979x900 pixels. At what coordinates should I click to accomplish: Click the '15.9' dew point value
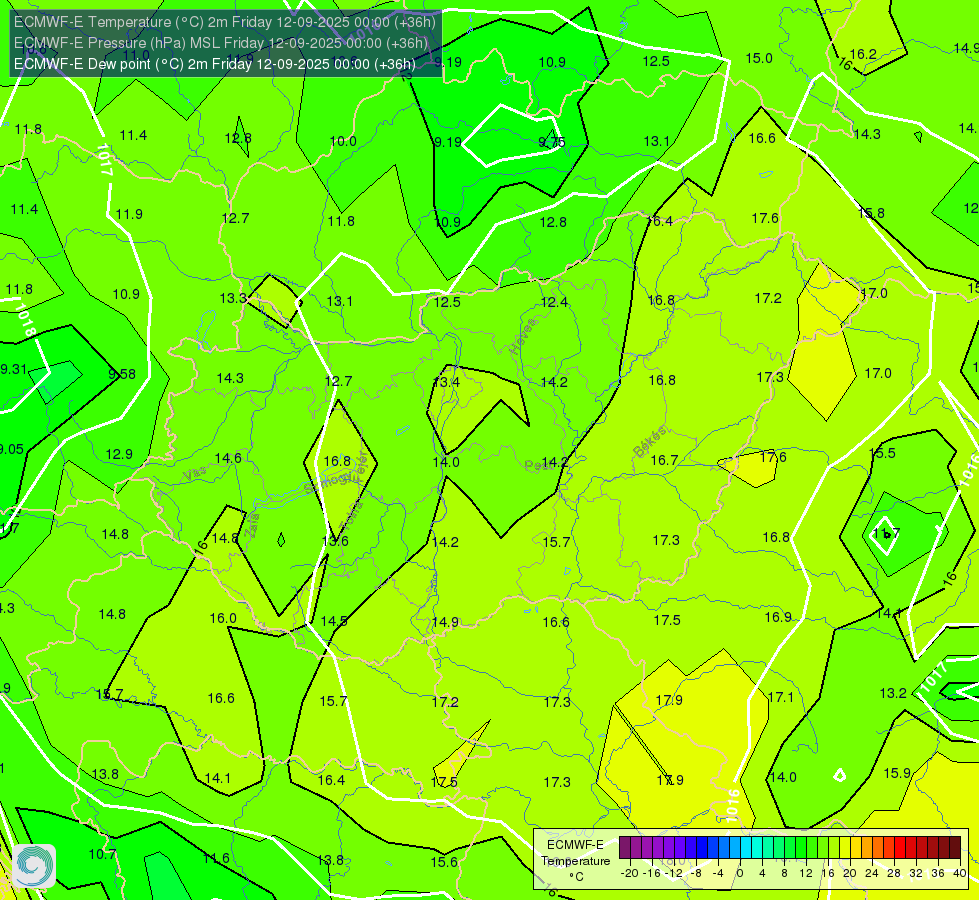pyautogui.click(x=897, y=773)
